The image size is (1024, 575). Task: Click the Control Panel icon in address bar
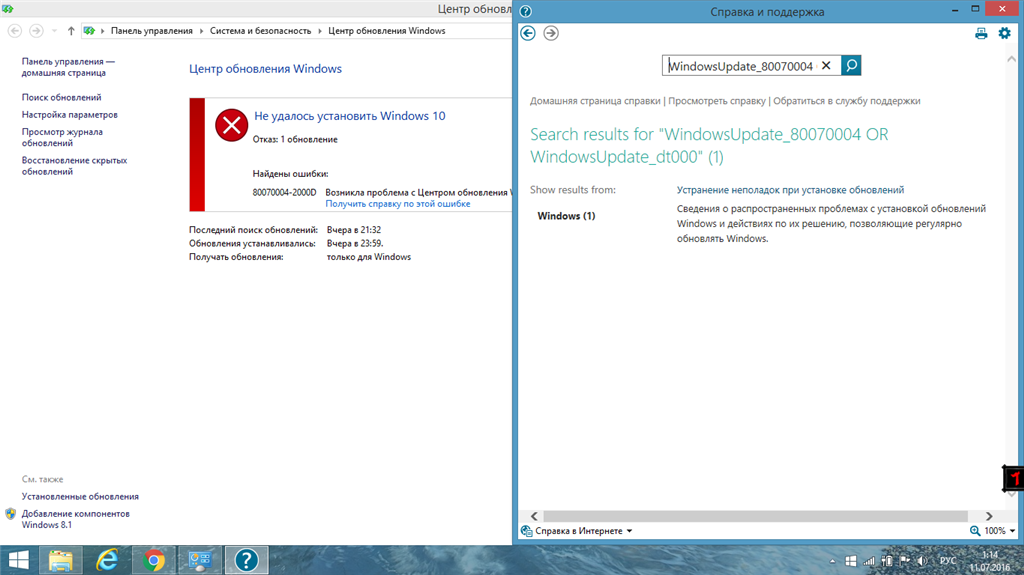tap(89, 31)
